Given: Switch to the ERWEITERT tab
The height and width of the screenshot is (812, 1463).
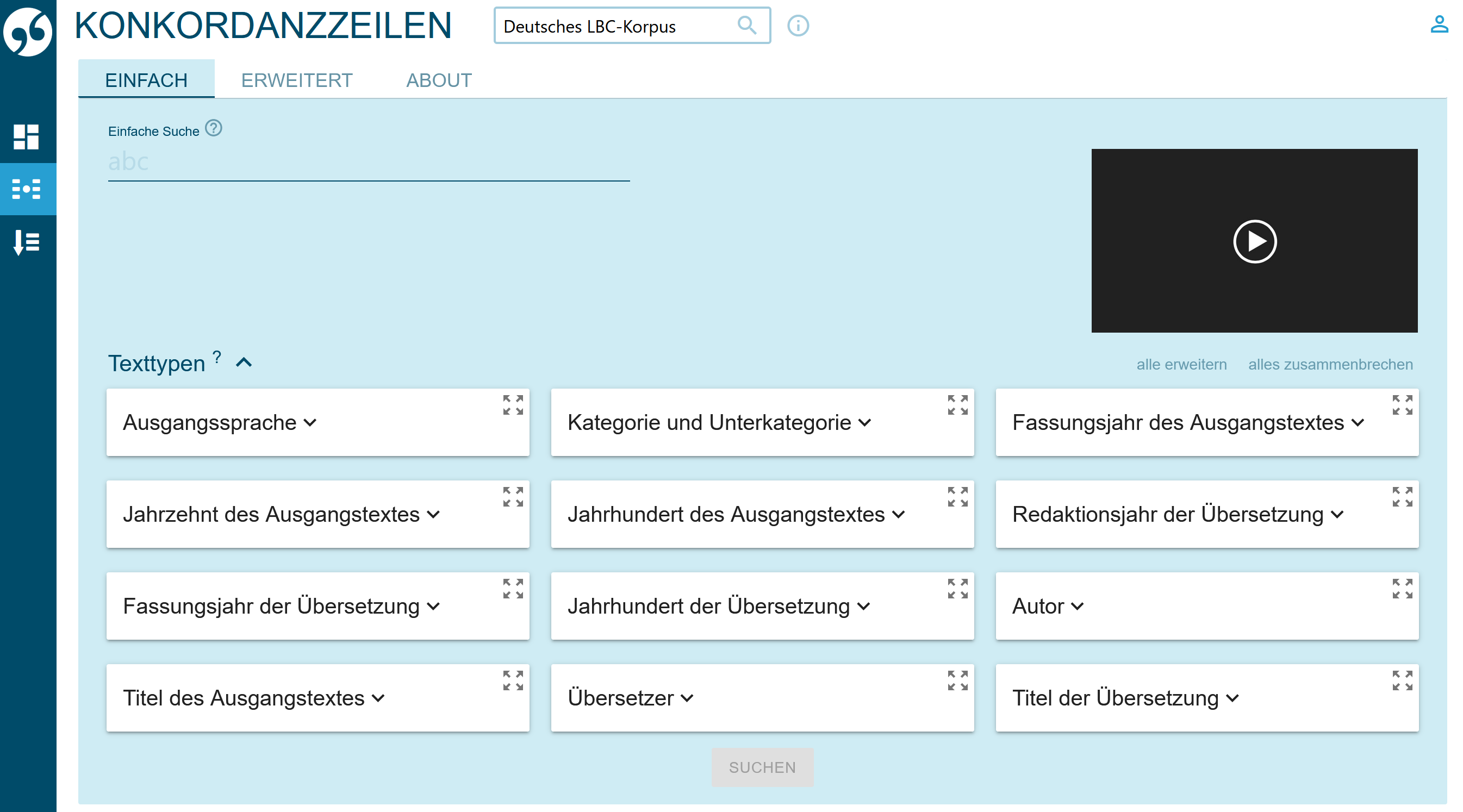Looking at the screenshot, I should 296,79.
